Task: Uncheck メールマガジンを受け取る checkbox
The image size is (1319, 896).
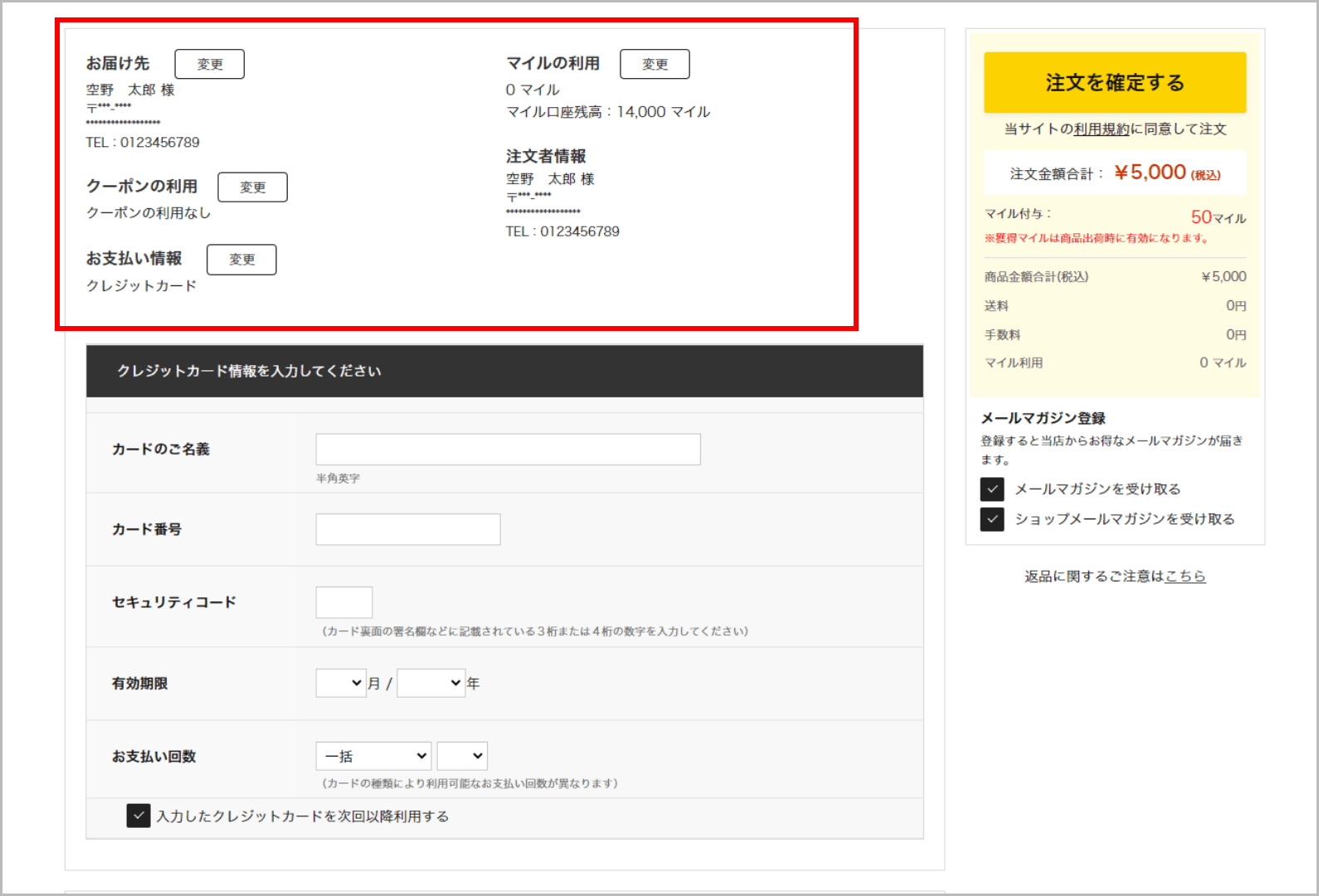Action: [992, 489]
